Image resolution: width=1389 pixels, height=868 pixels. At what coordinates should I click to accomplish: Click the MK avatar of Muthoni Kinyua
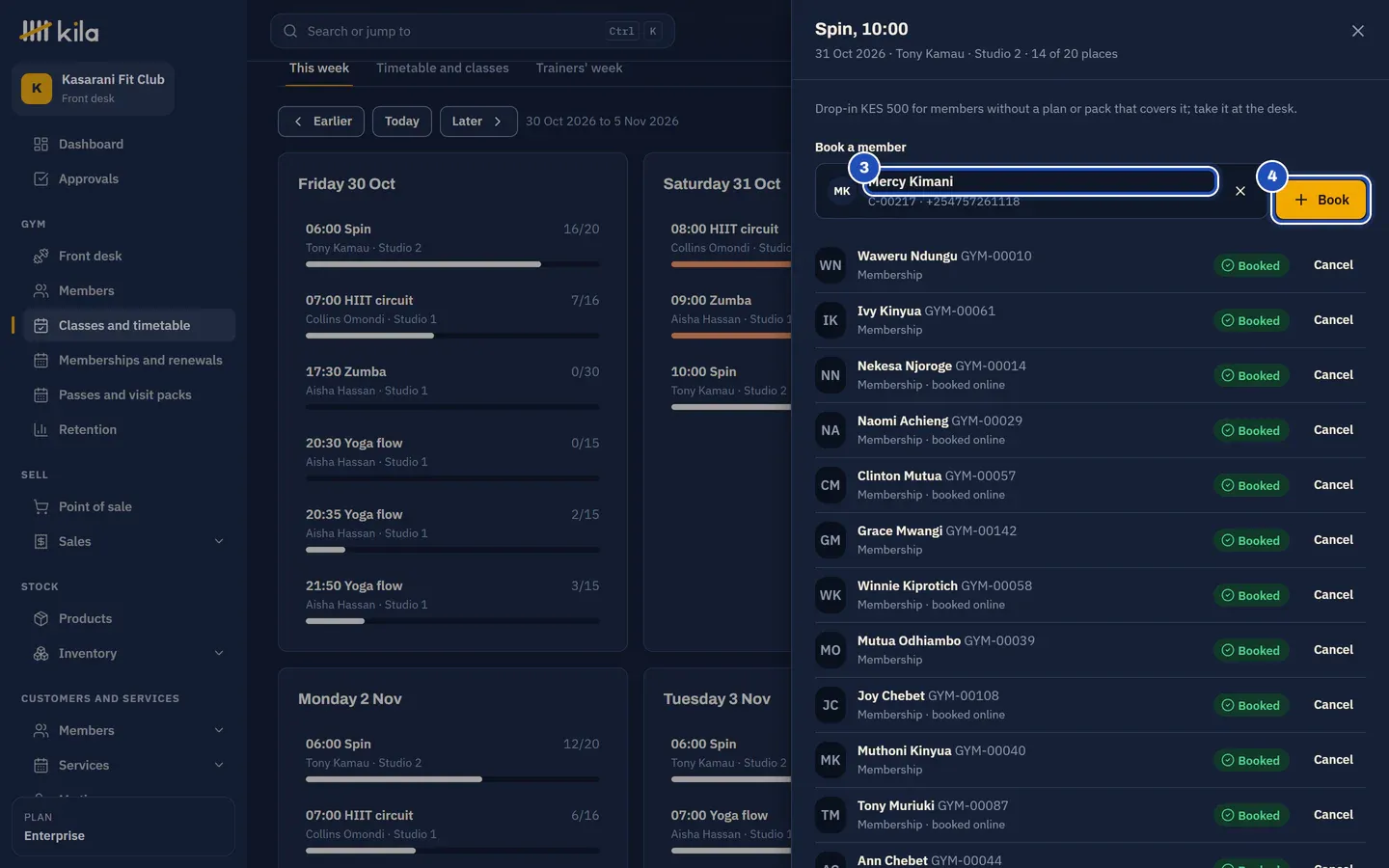pyautogui.click(x=831, y=760)
